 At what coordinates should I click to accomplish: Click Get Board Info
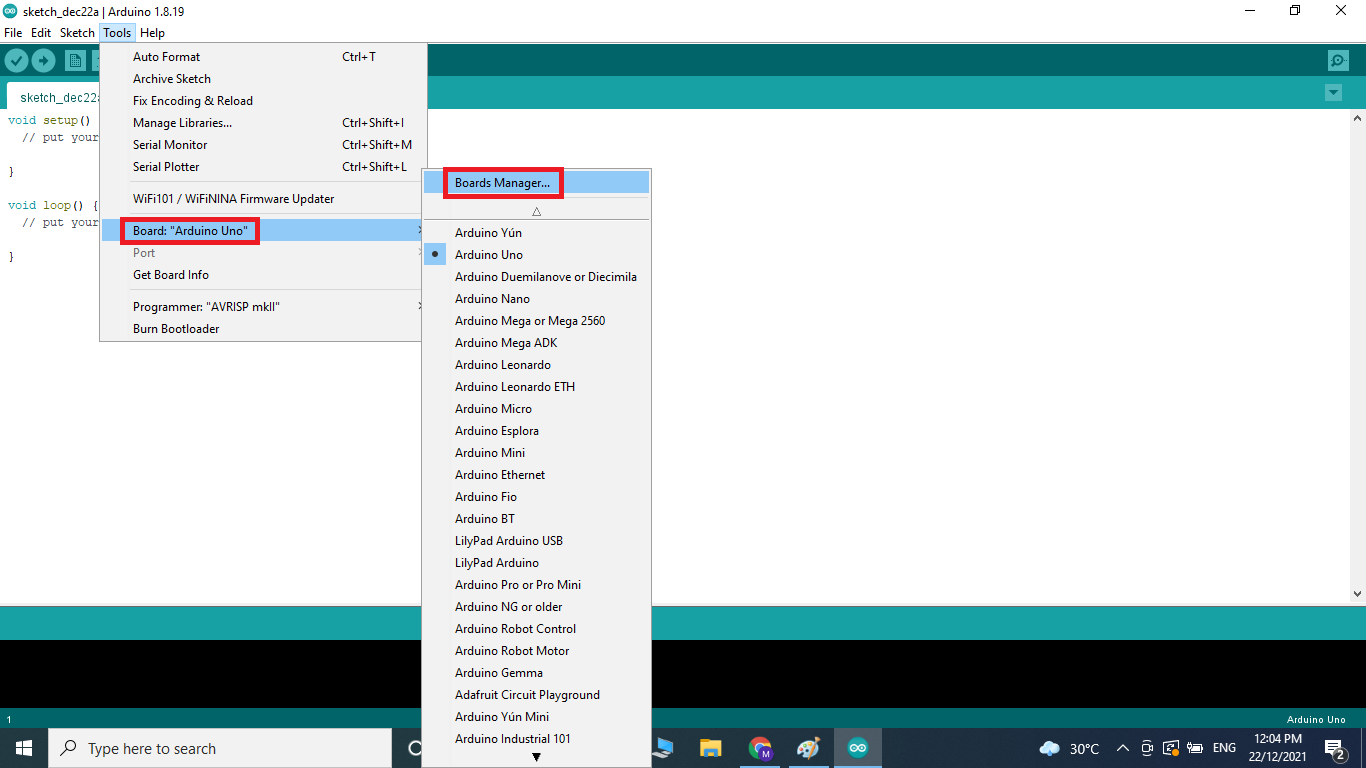[x=170, y=274]
